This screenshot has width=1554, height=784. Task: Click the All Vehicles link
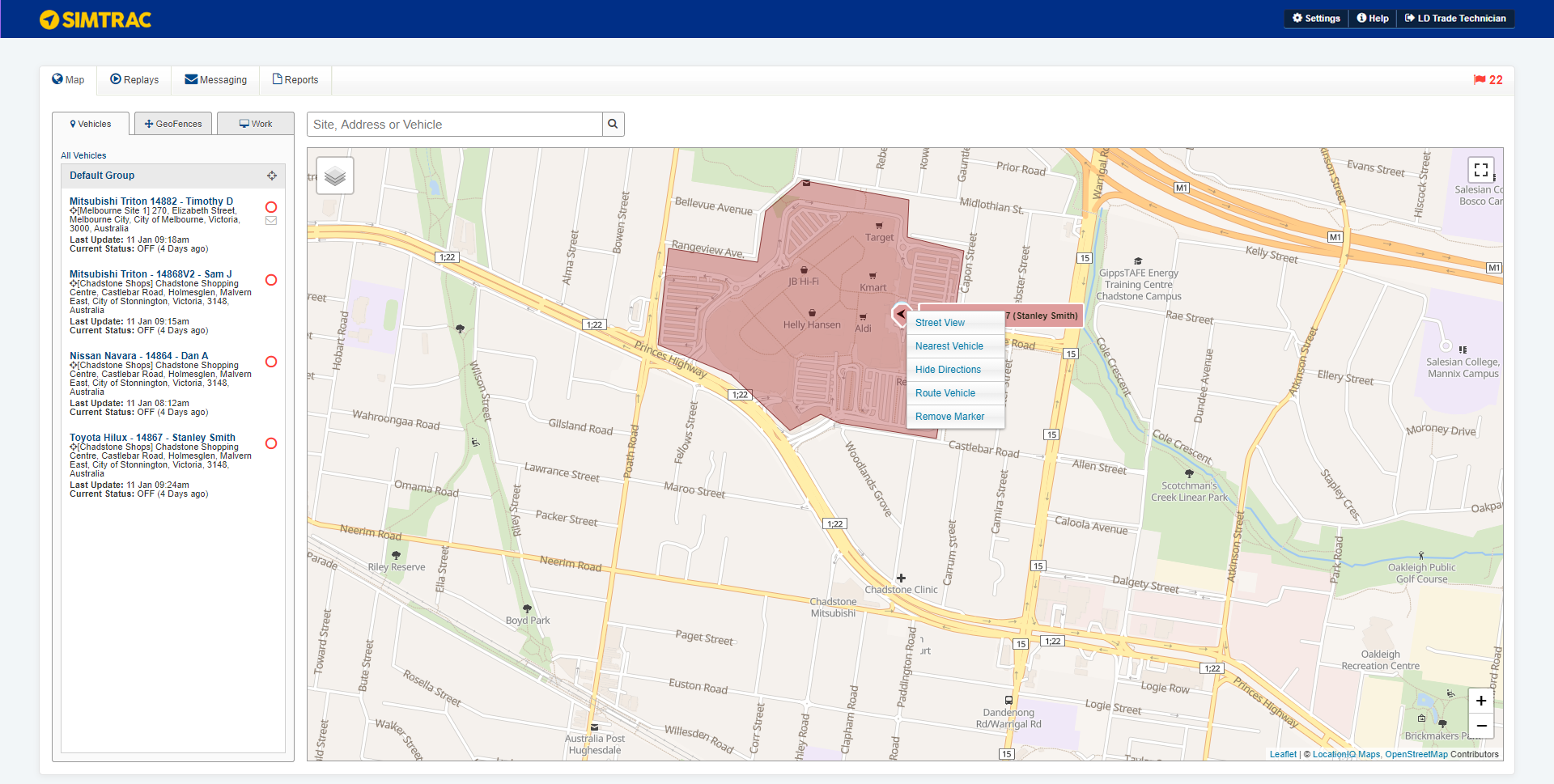[x=83, y=155]
